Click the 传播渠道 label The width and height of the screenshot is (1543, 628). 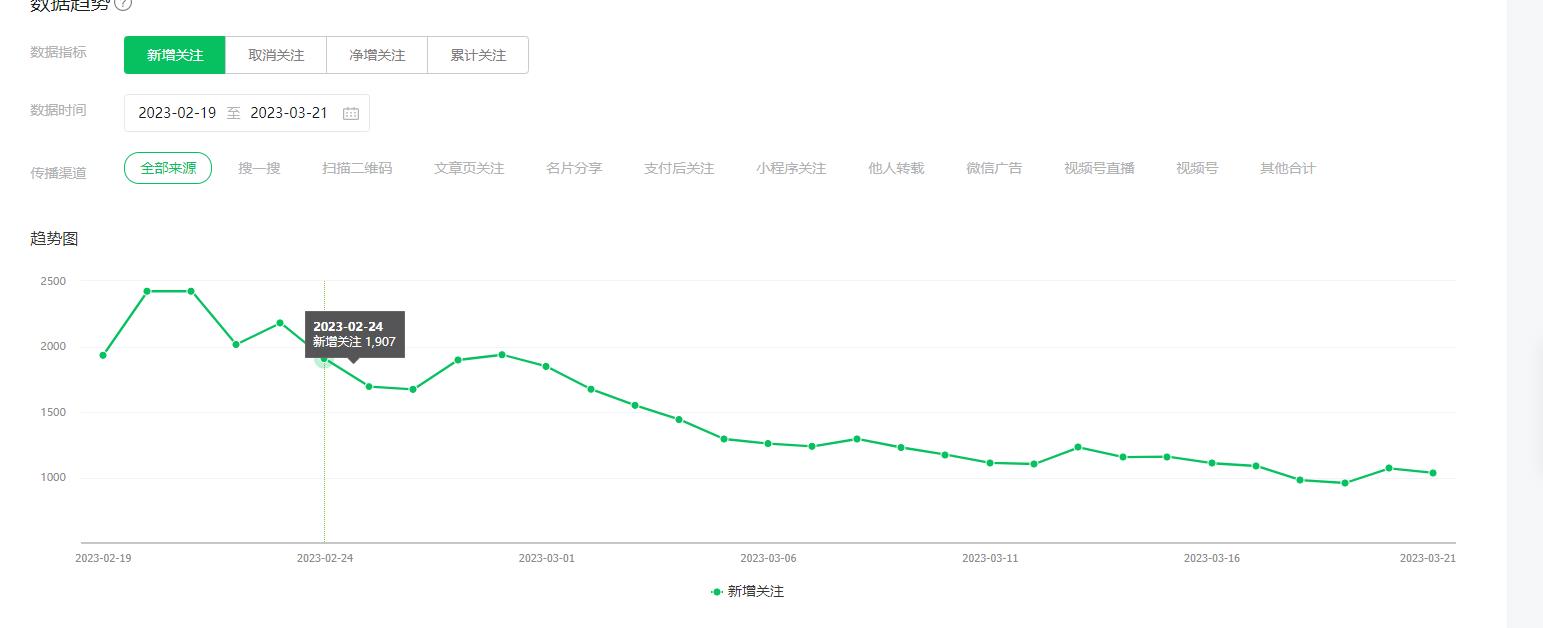click(x=58, y=173)
